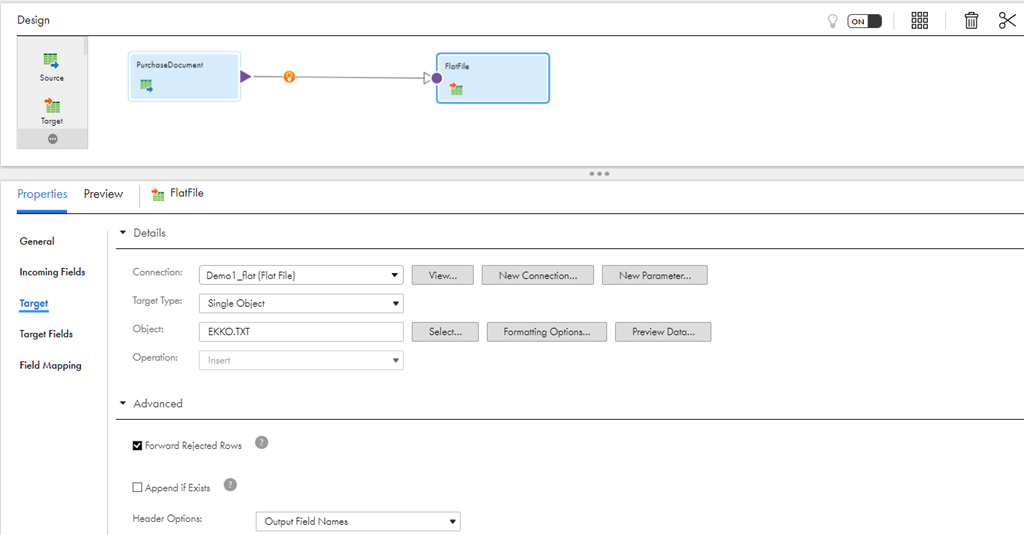Toggle the ON validation switch

pos(865,21)
